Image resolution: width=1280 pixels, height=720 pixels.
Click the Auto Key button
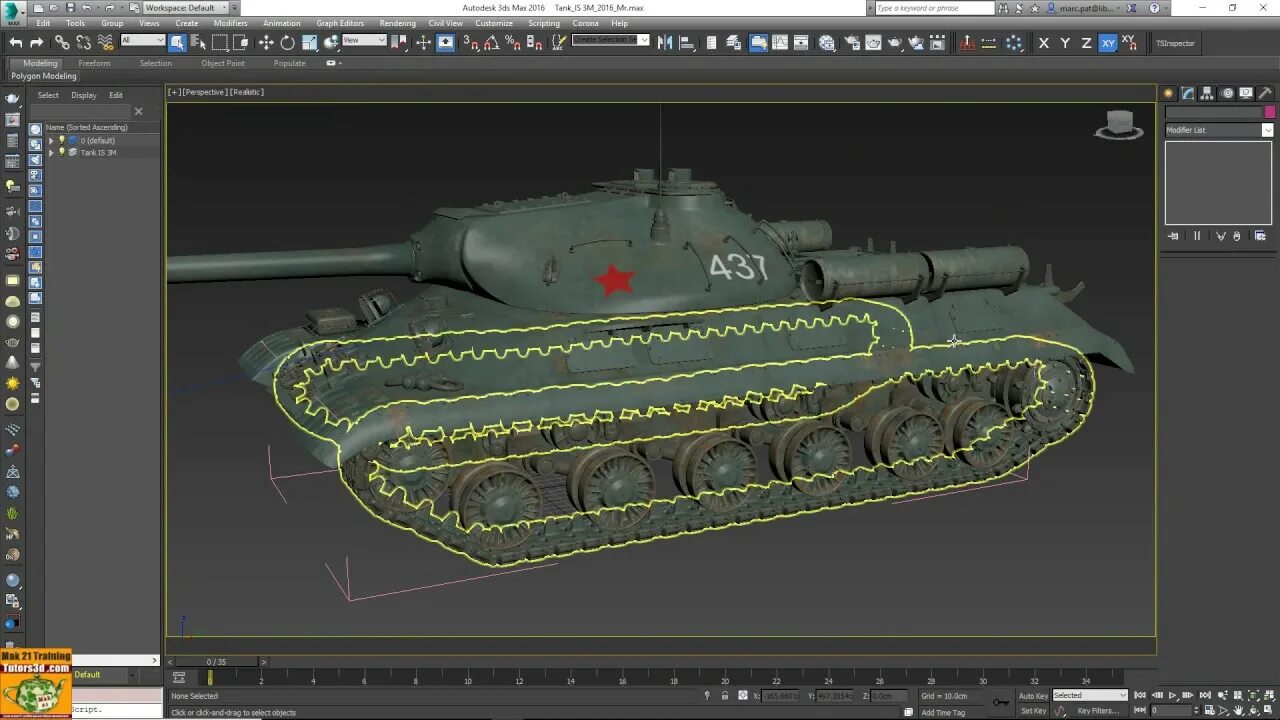pos(1033,696)
